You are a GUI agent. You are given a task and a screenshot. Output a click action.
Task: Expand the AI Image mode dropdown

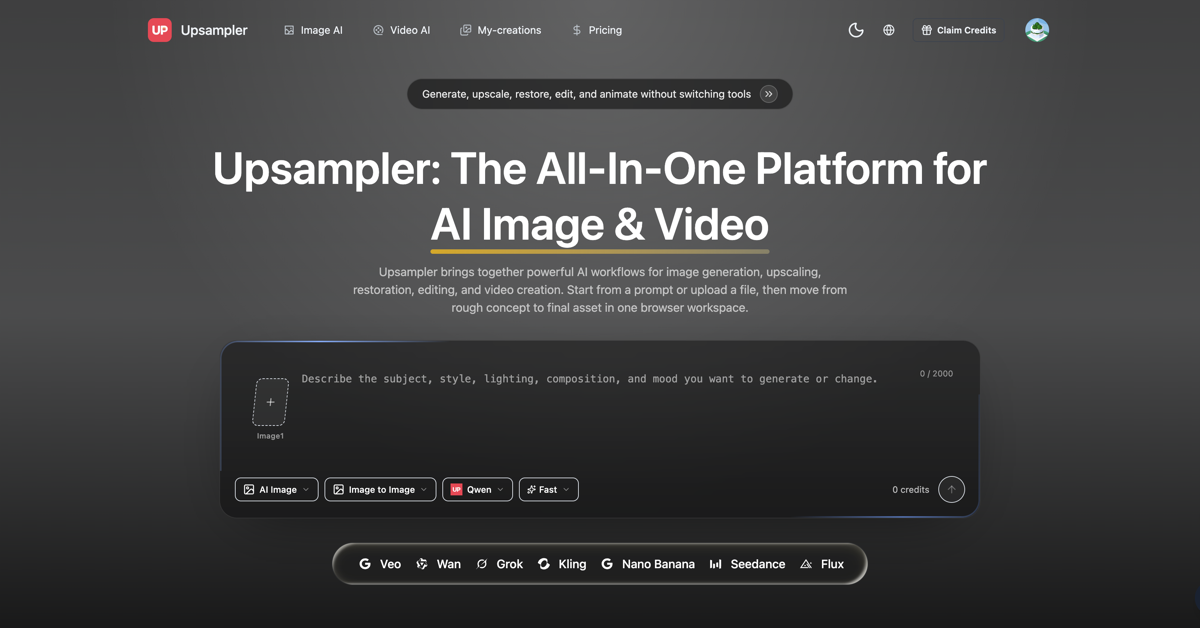click(277, 489)
